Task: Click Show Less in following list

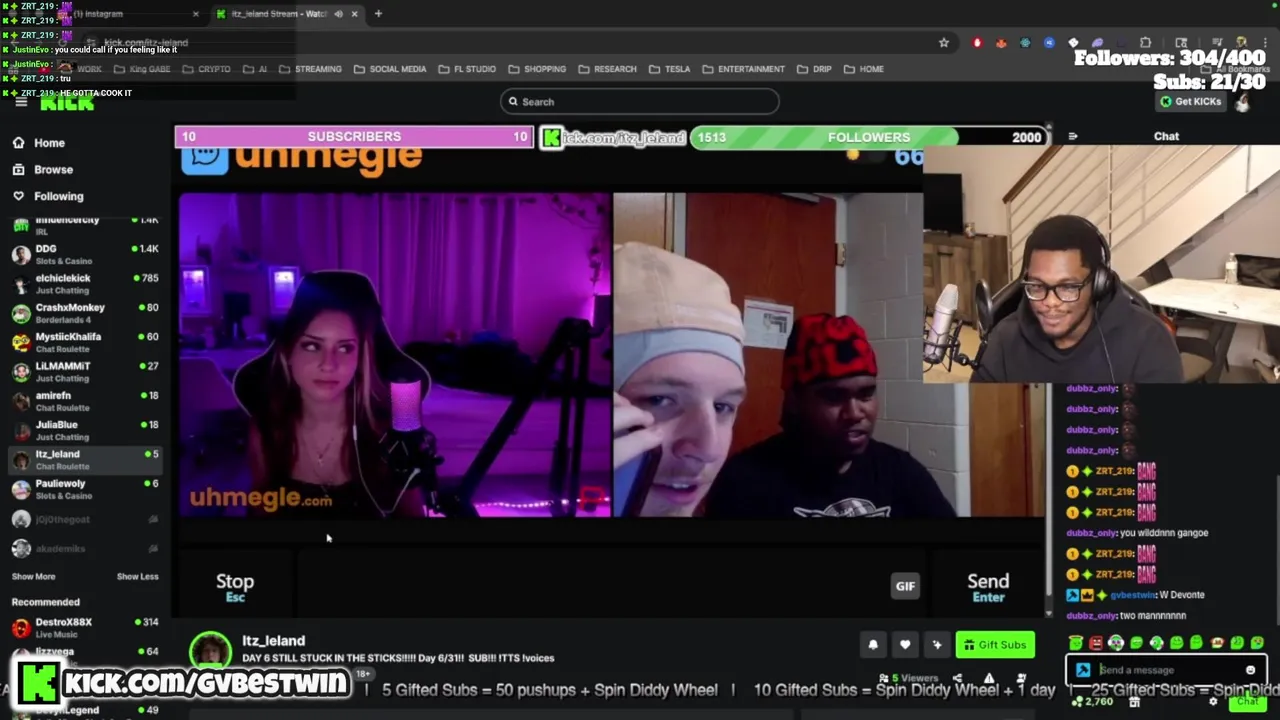Action: pyautogui.click(x=137, y=577)
